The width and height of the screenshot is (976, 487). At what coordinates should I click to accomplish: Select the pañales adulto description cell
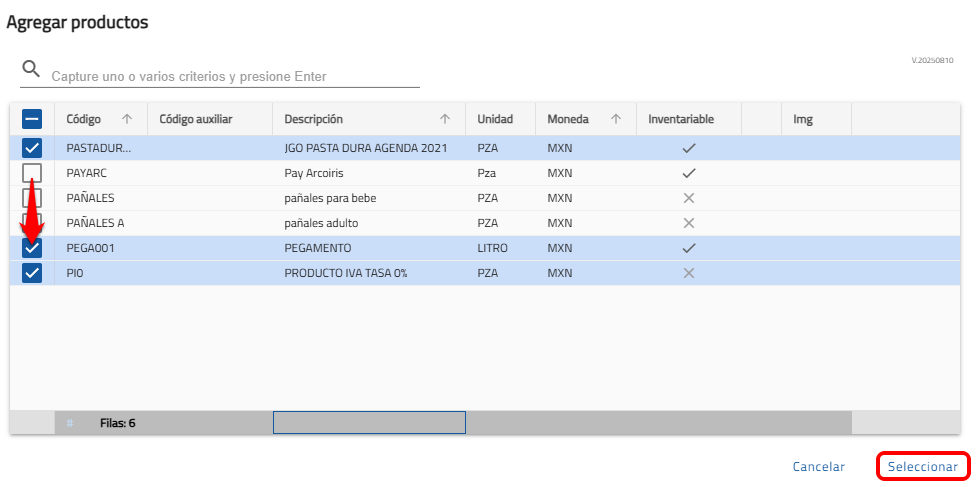321,223
